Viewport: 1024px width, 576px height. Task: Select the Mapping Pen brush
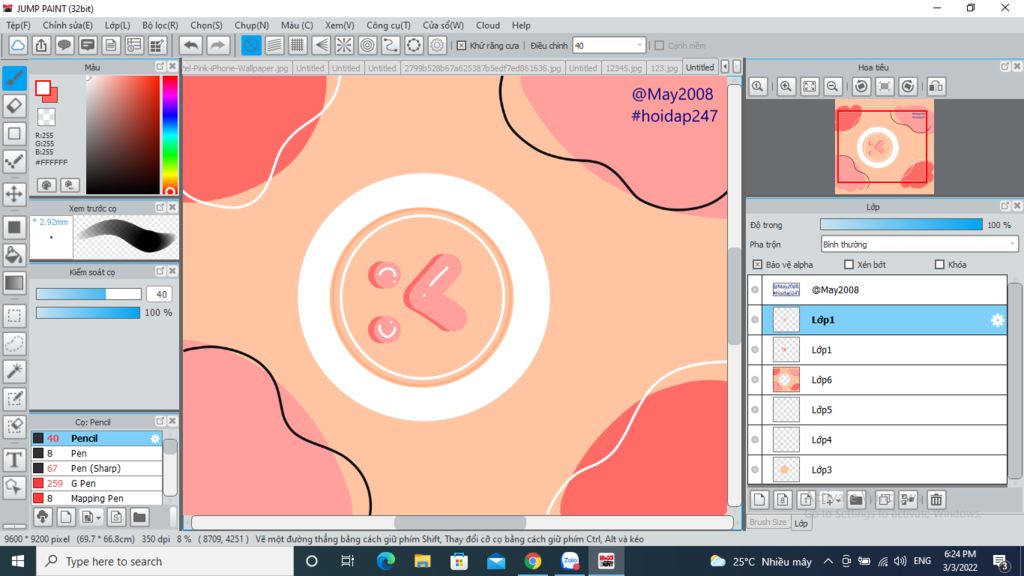click(x=97, y=498)
